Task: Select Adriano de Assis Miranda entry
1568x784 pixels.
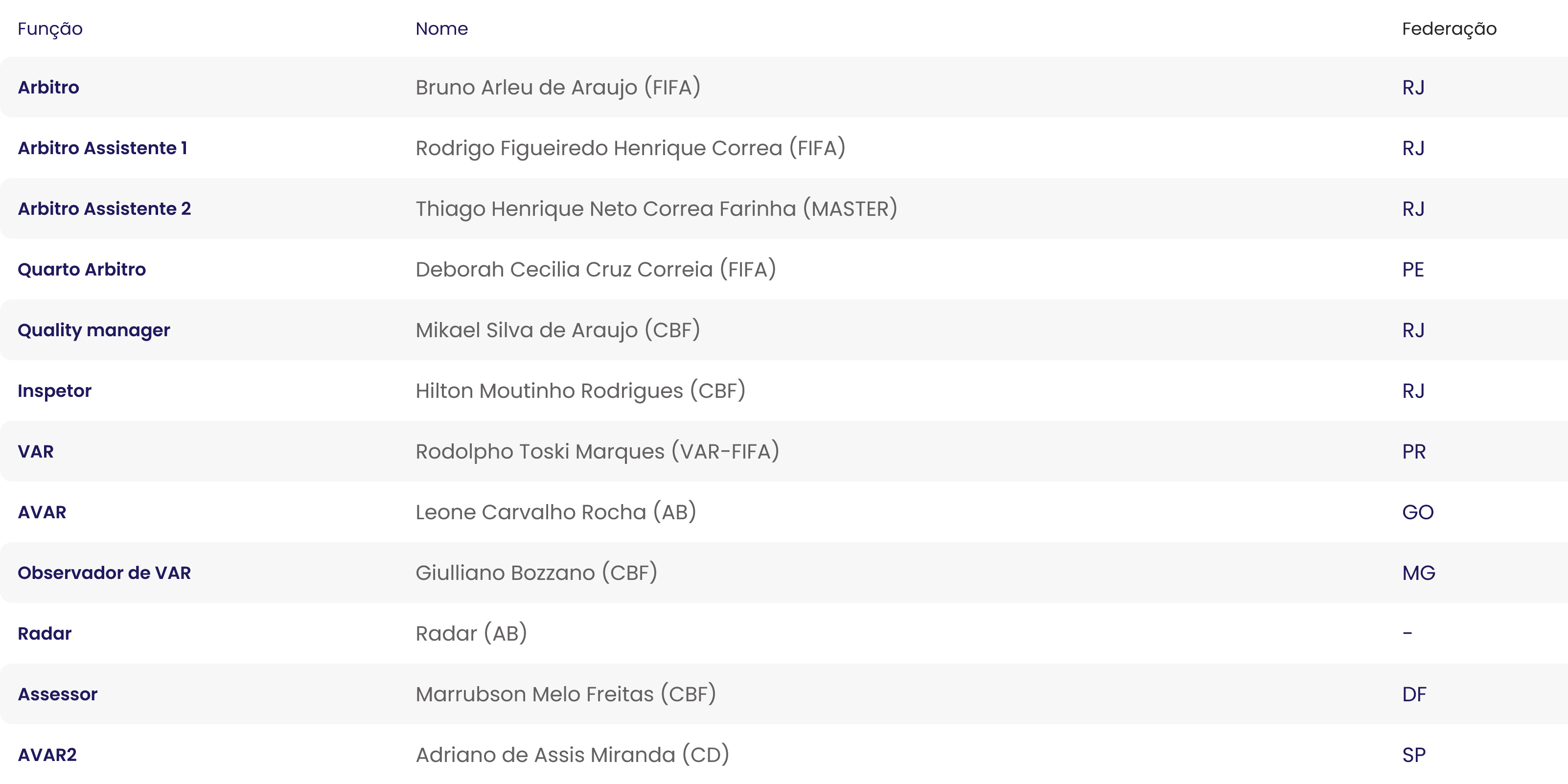Action: [572, 755]
